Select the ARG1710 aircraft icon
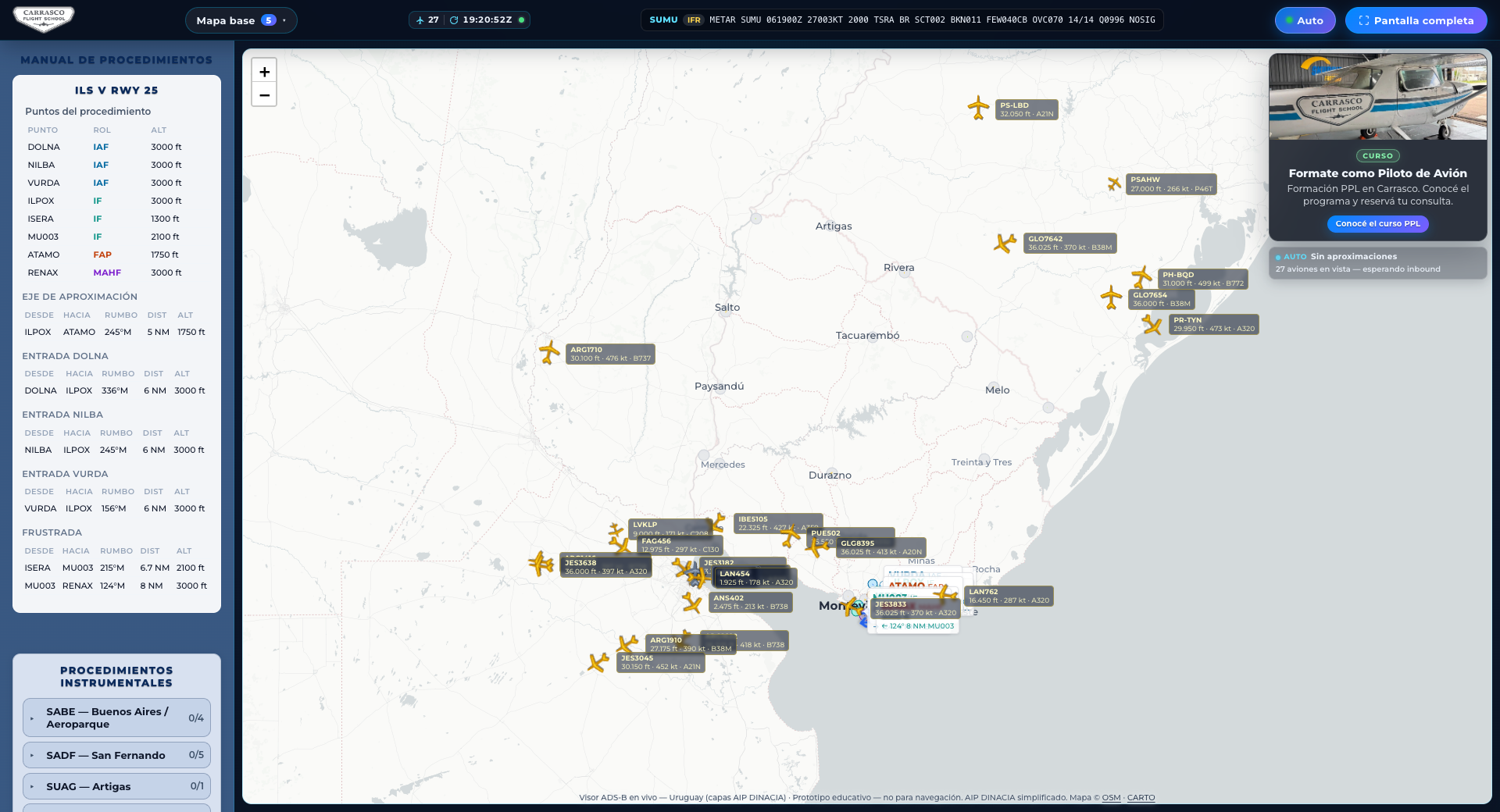 (549, 352)
